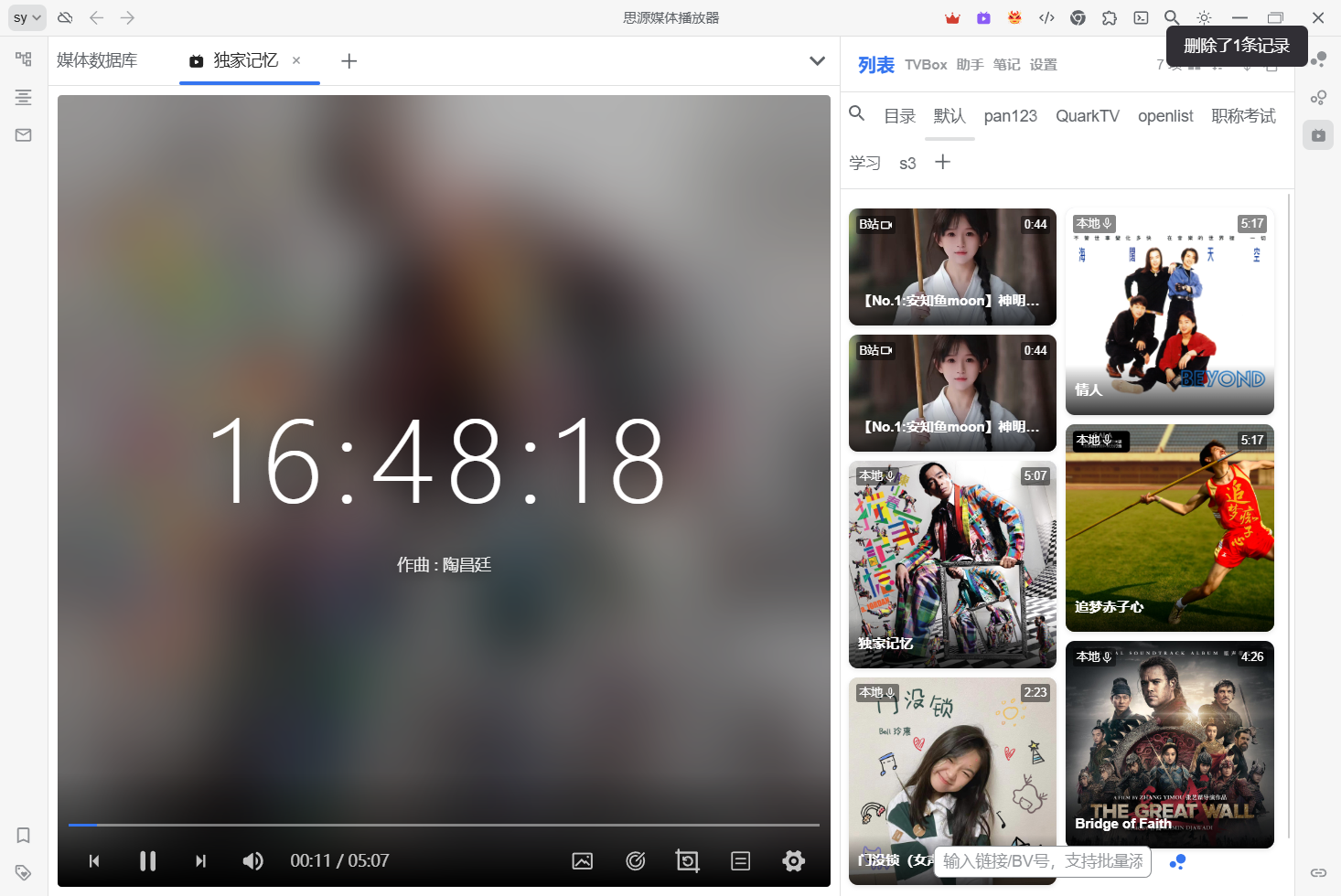Mute the player volume
1341x896 pixels.
pos(252,861)
